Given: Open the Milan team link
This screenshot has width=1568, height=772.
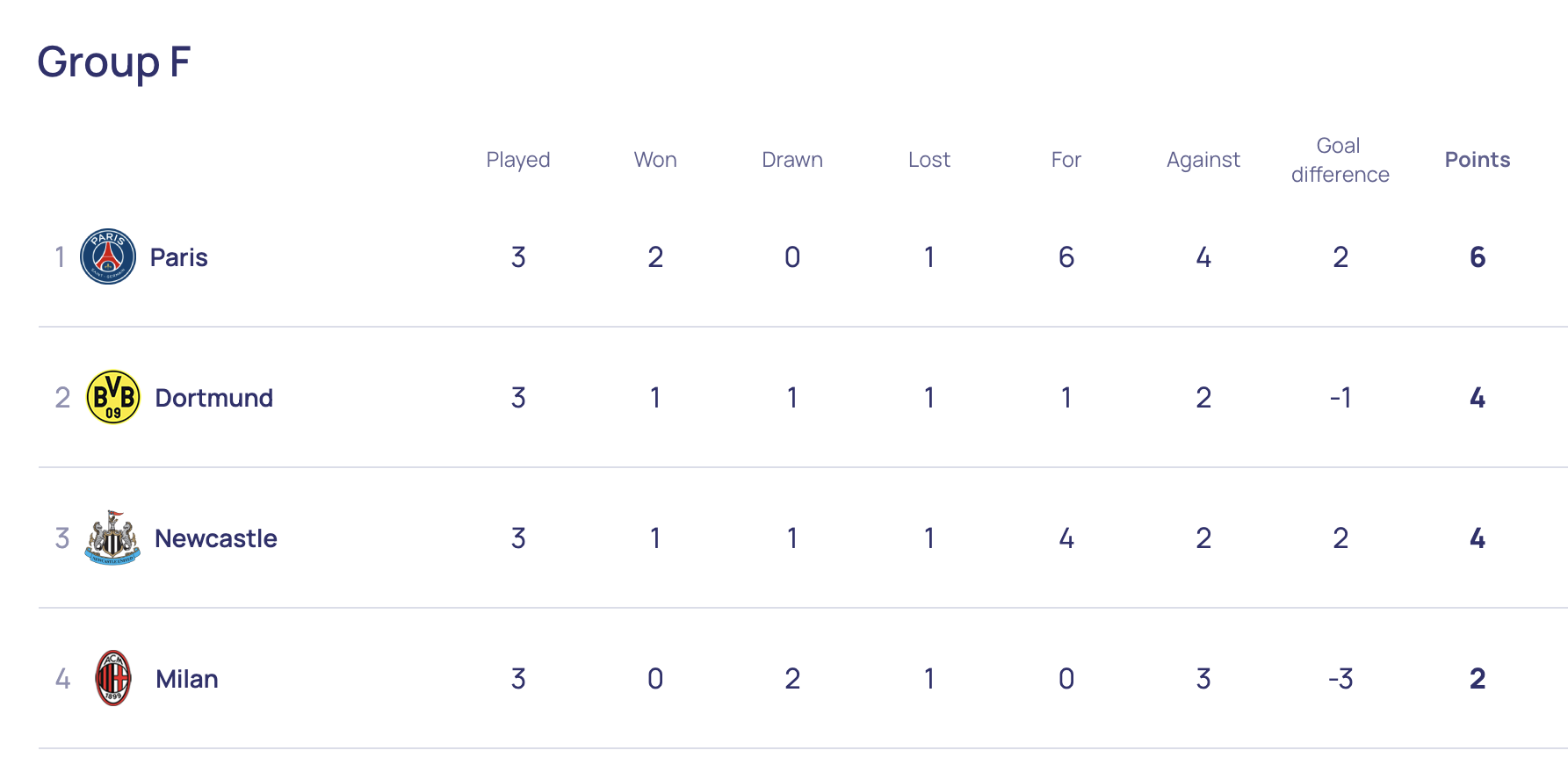Looking at the screenshot, I should [186, 679].
